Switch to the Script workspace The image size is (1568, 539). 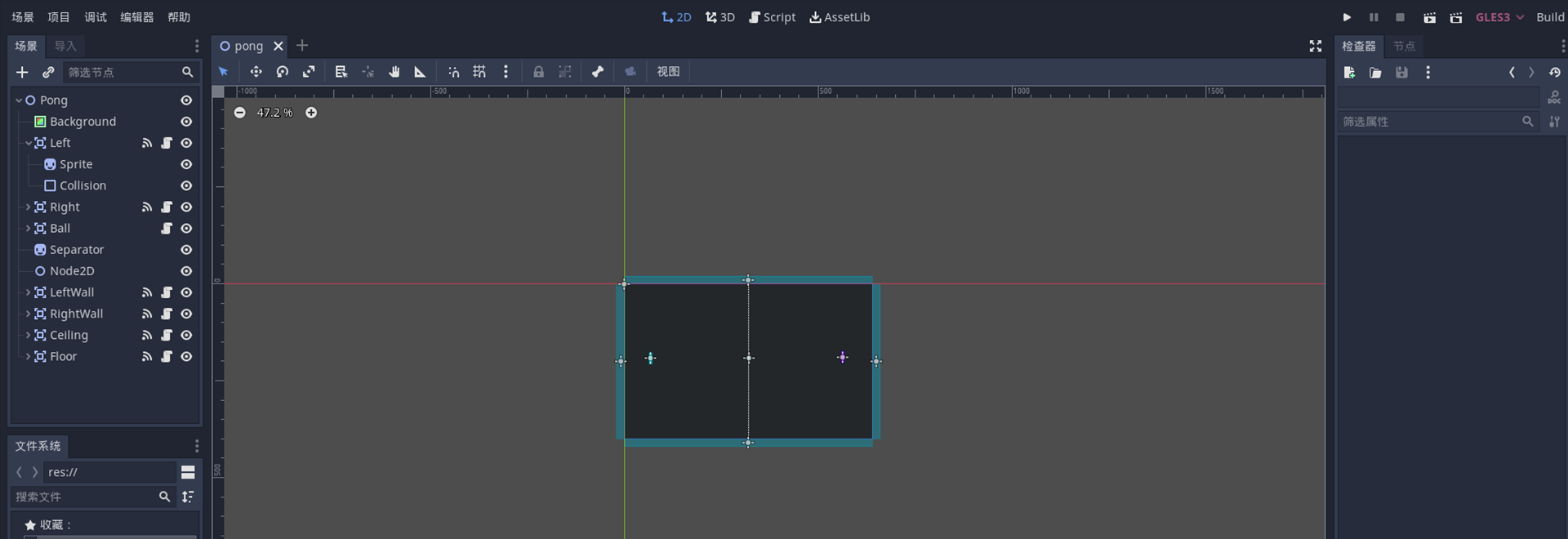pyautogui.click(x=772, y=17)
